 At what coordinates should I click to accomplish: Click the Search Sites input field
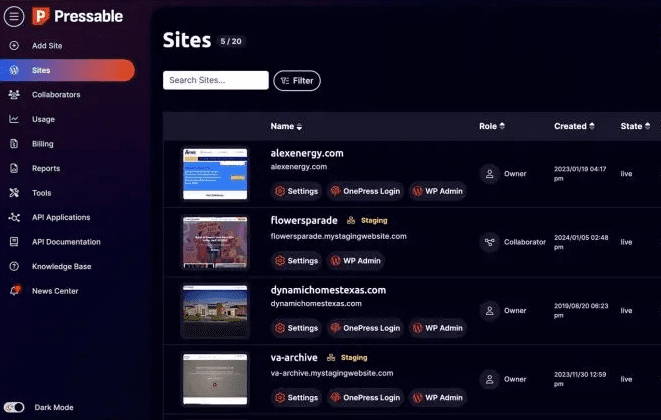click(216, 80)
